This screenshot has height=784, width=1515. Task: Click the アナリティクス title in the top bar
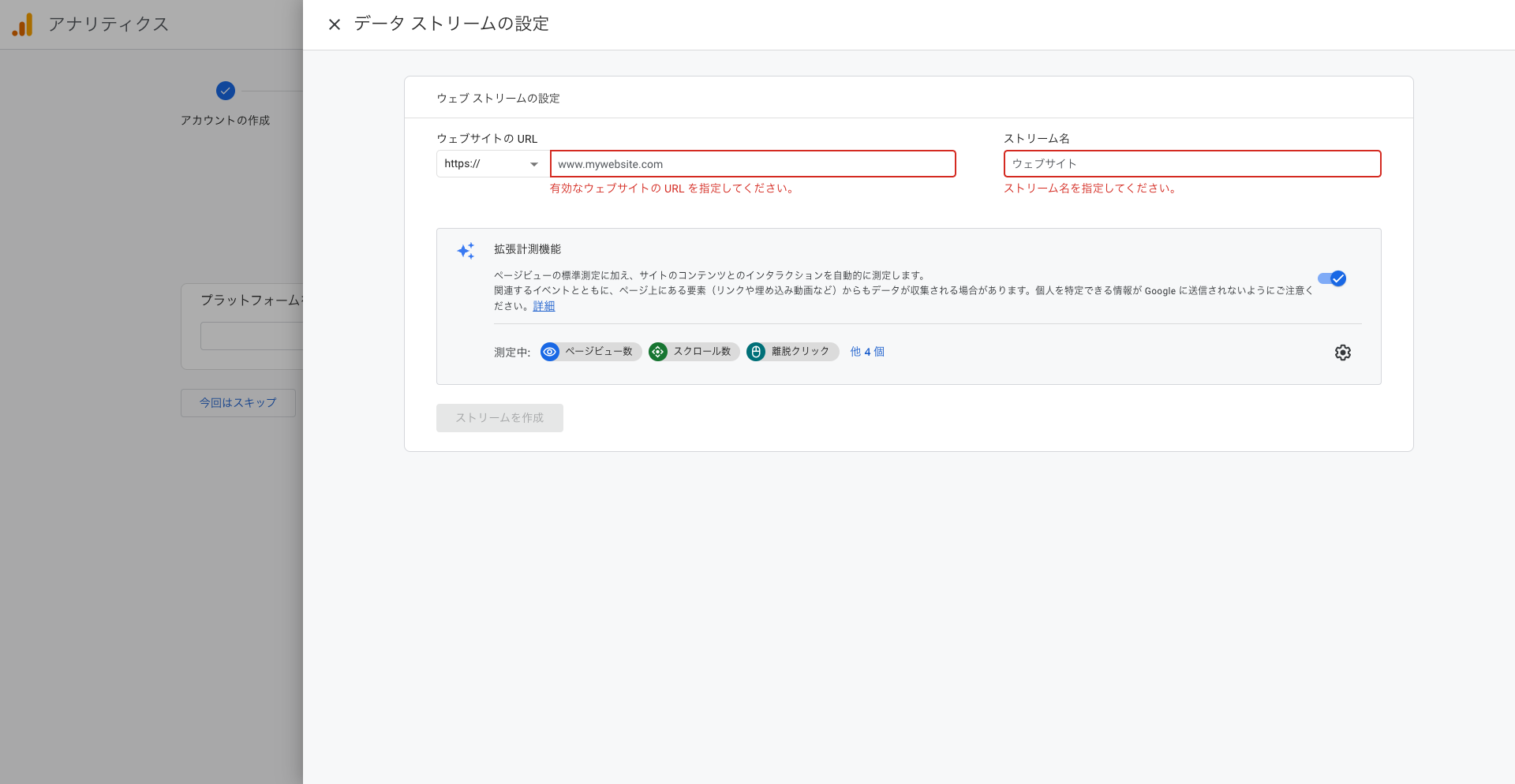click(109, 24)
